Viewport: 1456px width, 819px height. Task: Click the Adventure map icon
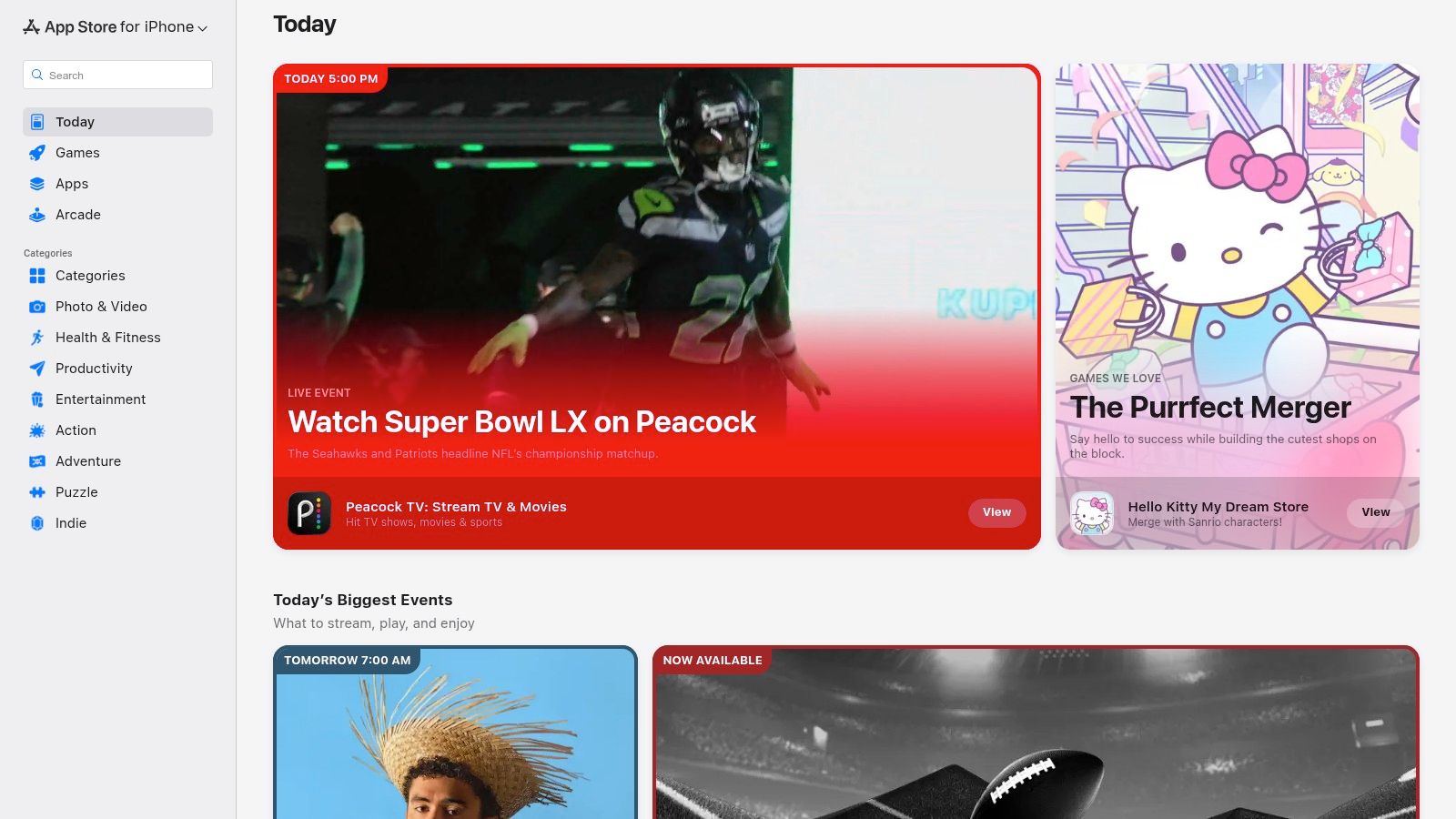37,461
